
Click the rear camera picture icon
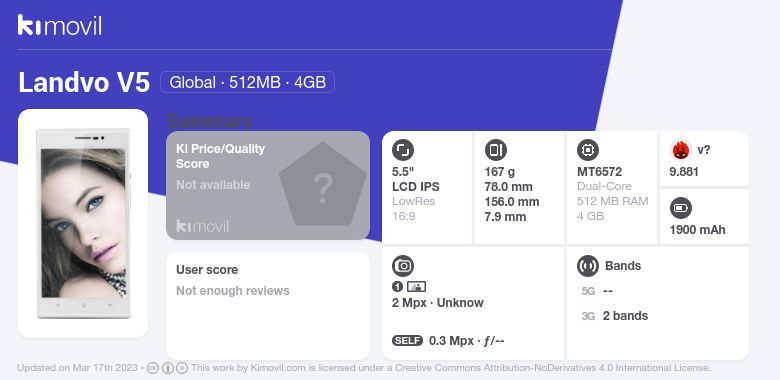416,286
